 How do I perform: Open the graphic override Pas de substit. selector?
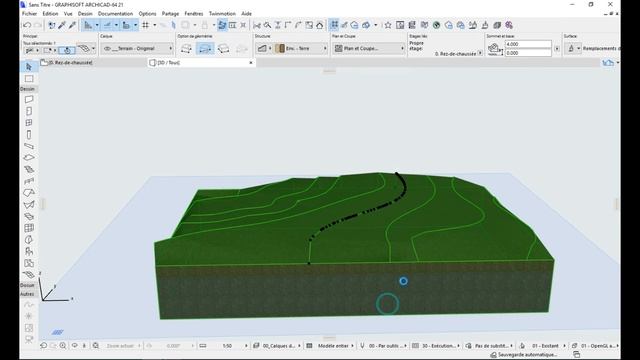(490, 346)
